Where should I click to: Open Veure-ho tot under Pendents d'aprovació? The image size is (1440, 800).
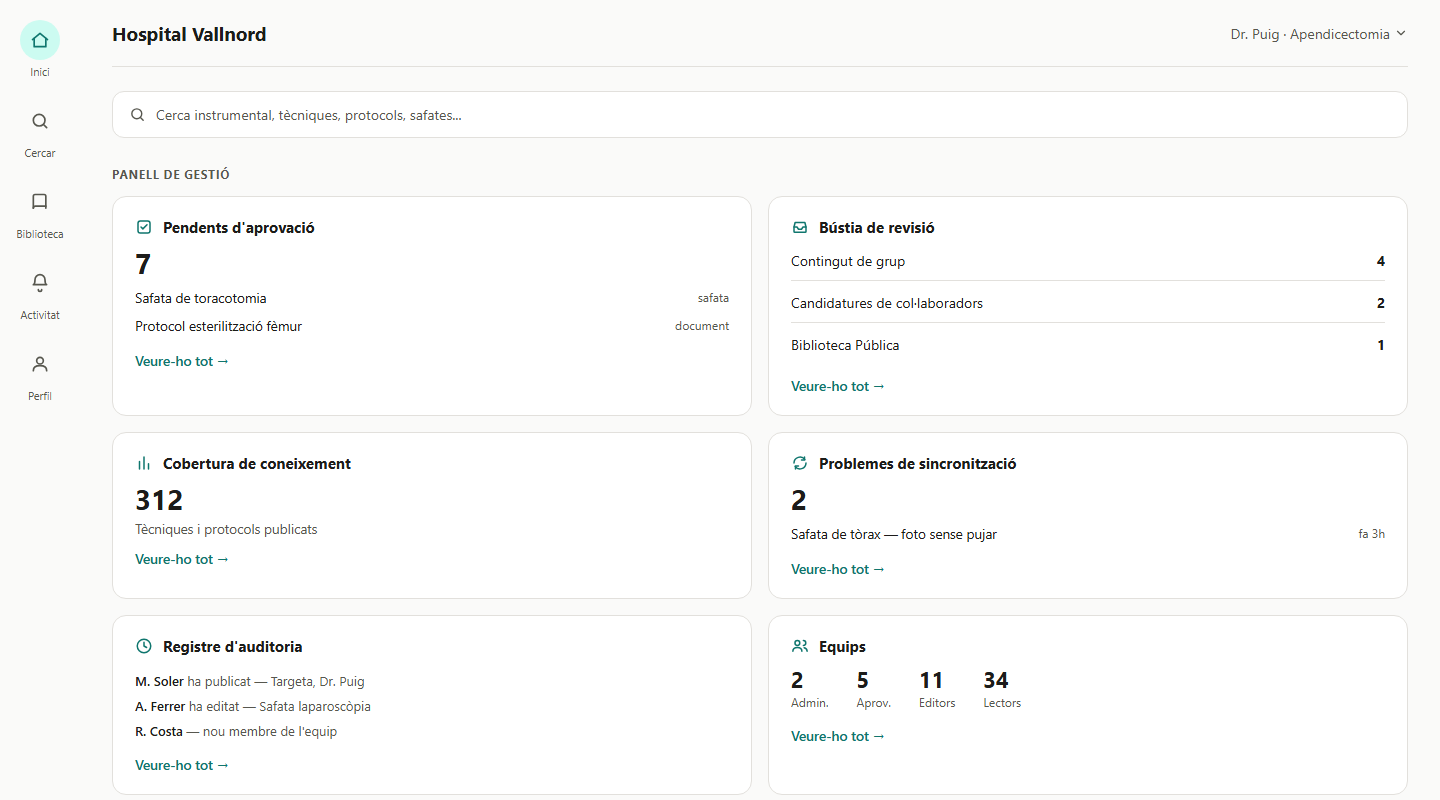pos(182,361)
